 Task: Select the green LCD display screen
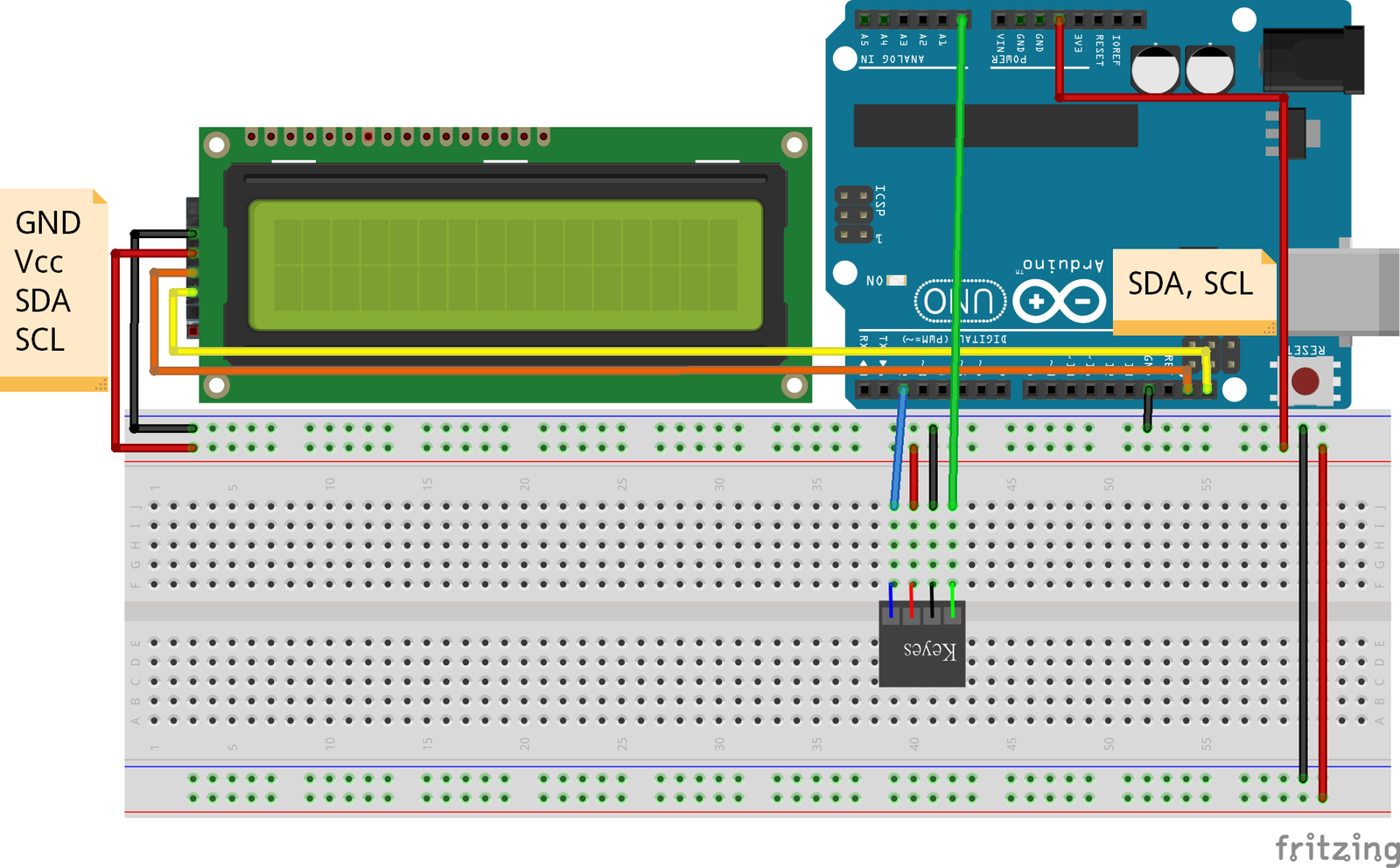click(x=506, y=265)
